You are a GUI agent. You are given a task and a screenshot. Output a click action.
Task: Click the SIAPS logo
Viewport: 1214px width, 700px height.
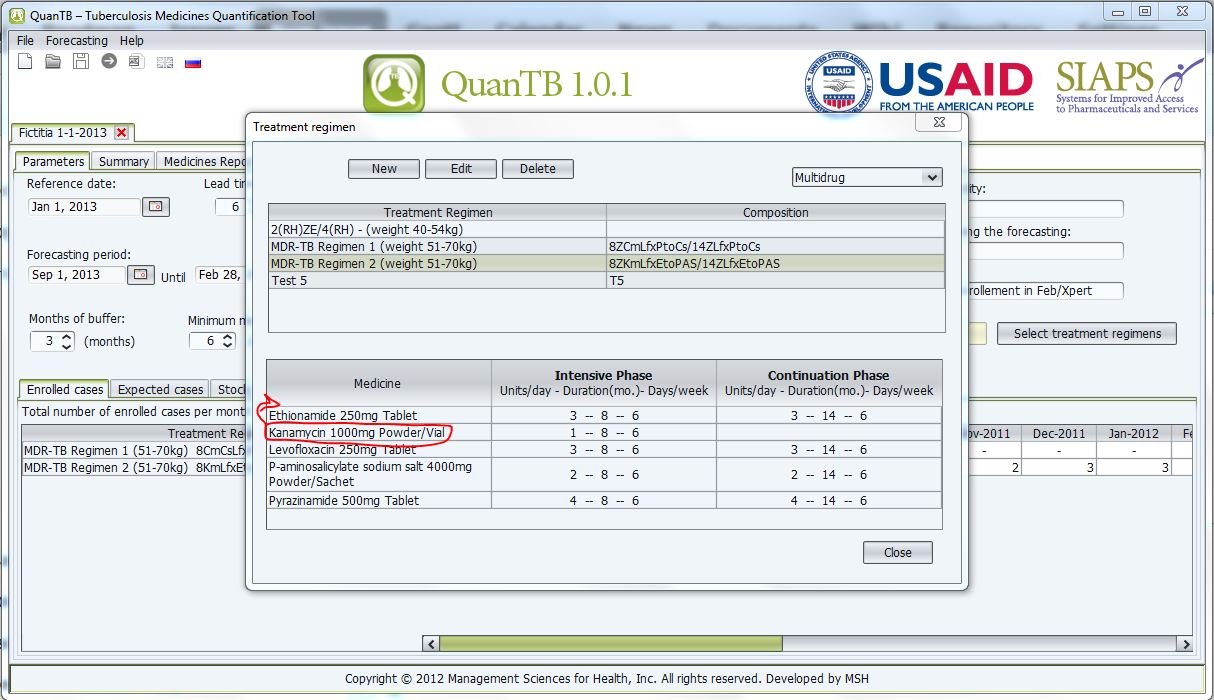[1128, 85]
